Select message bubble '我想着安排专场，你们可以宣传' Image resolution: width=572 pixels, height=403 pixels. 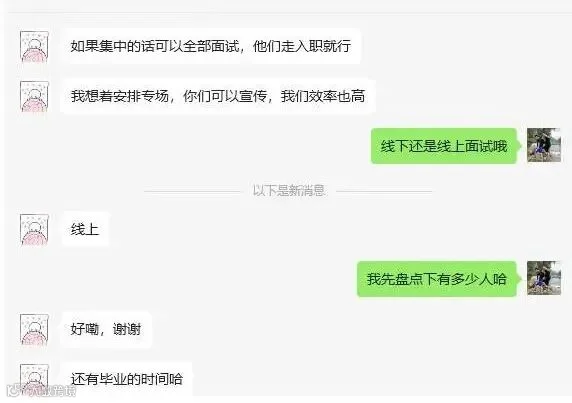click(x=218, y=96)
